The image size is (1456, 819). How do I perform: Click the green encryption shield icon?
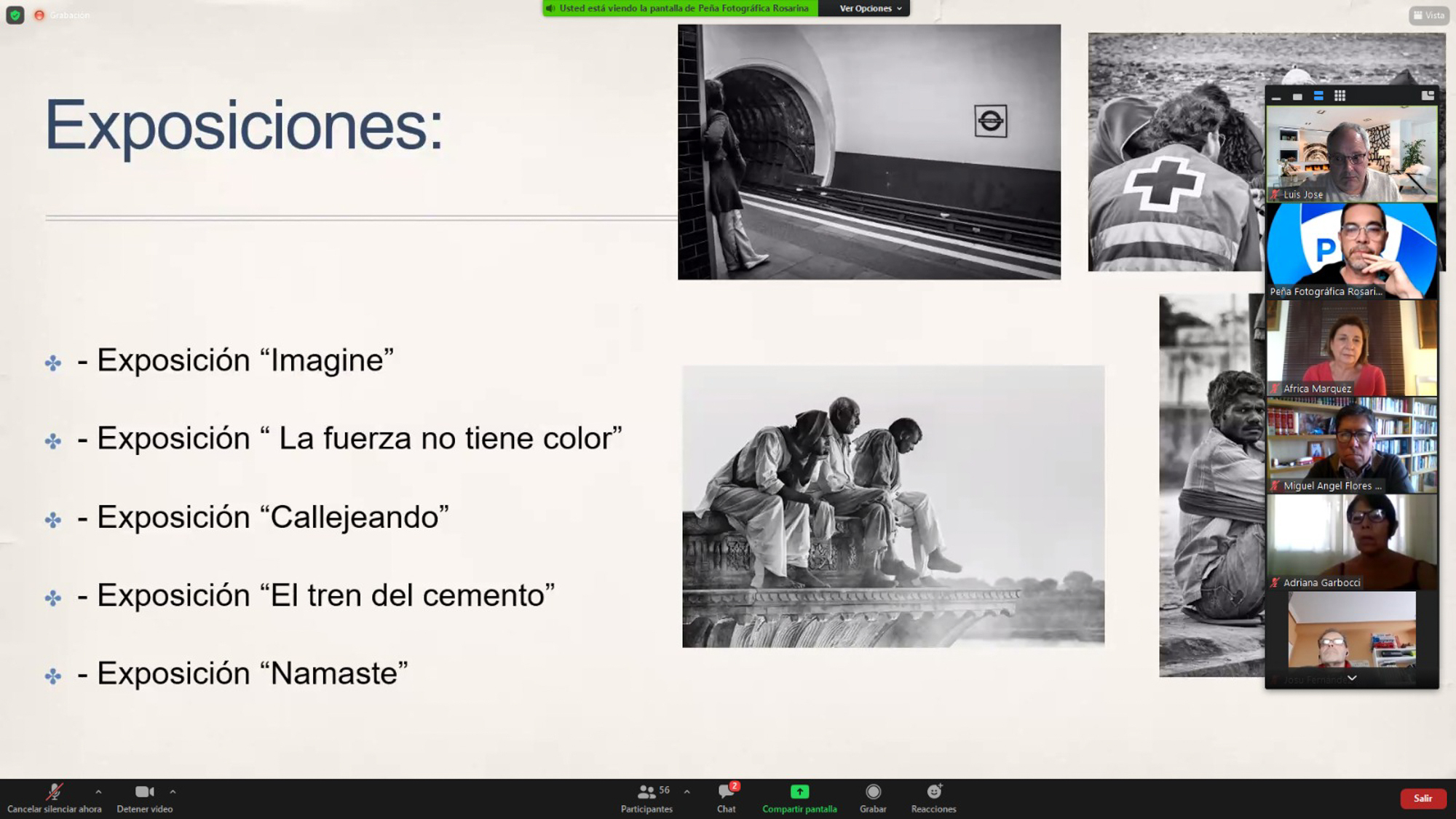[x=15, y=15]
